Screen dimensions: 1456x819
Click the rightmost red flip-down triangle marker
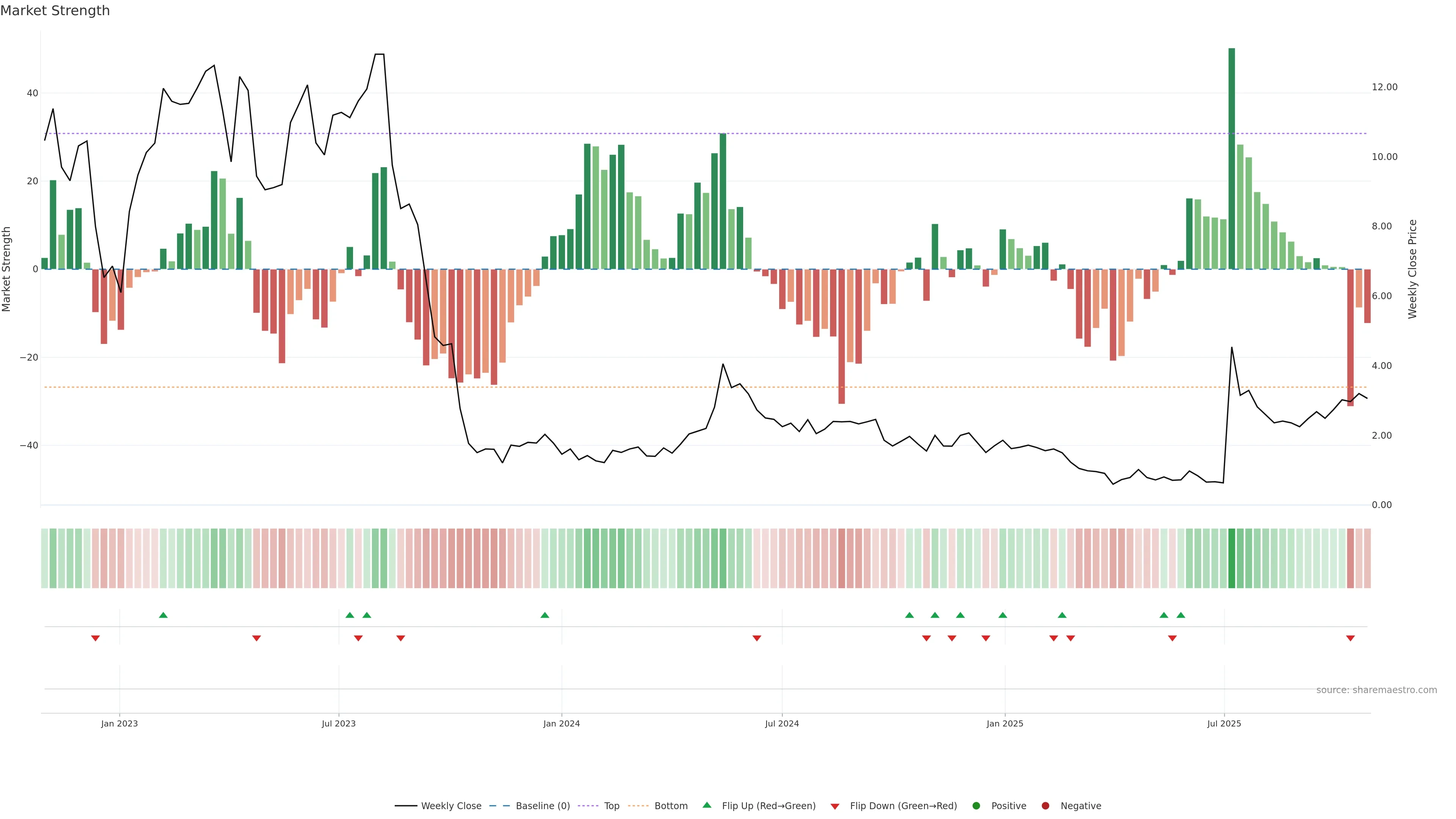click(1350, 638)
